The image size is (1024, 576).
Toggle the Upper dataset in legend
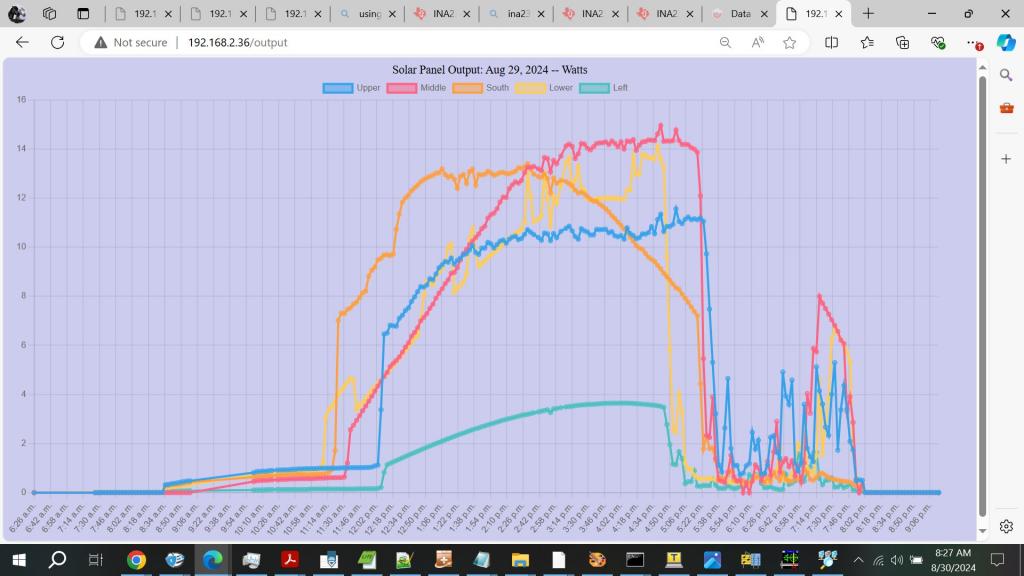pos(338,88)
